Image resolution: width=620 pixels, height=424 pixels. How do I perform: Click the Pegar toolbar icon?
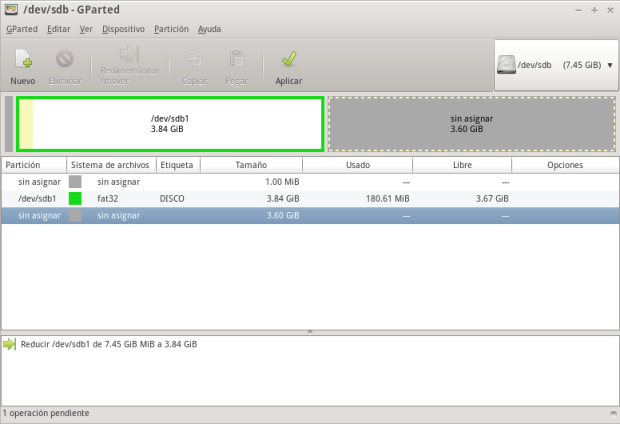tap(237, 60)
